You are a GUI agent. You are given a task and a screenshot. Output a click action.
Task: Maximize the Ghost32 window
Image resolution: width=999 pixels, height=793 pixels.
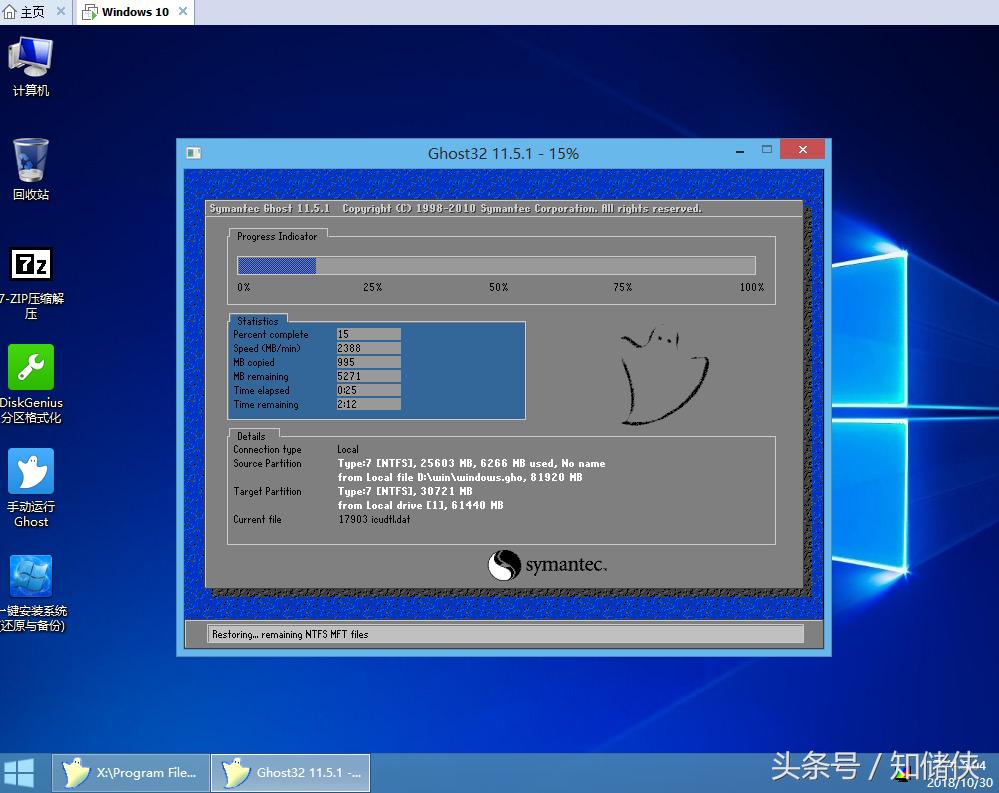pos(767,150)
